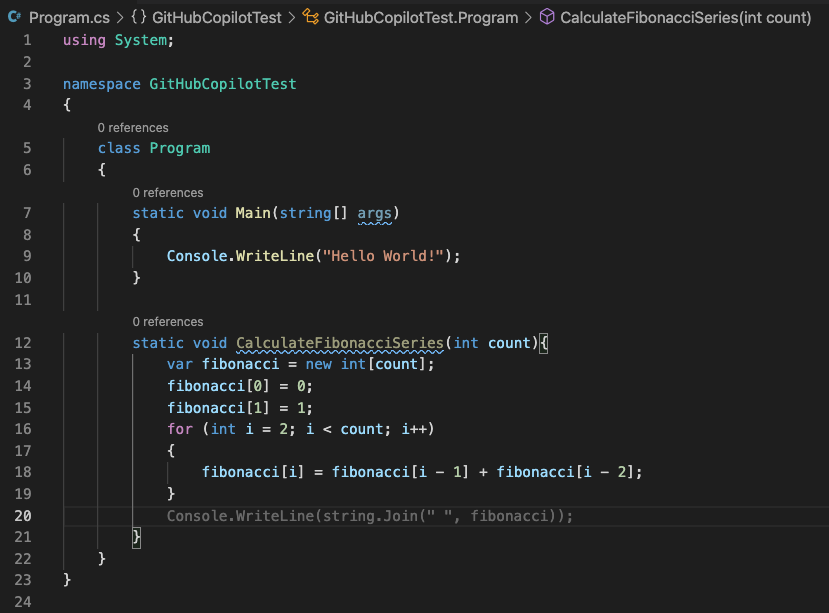Viewport: 829px width, 613px height.
Task: Click the word 'System' on line 1
Action: pyautogui.click(x=141, y=40)
